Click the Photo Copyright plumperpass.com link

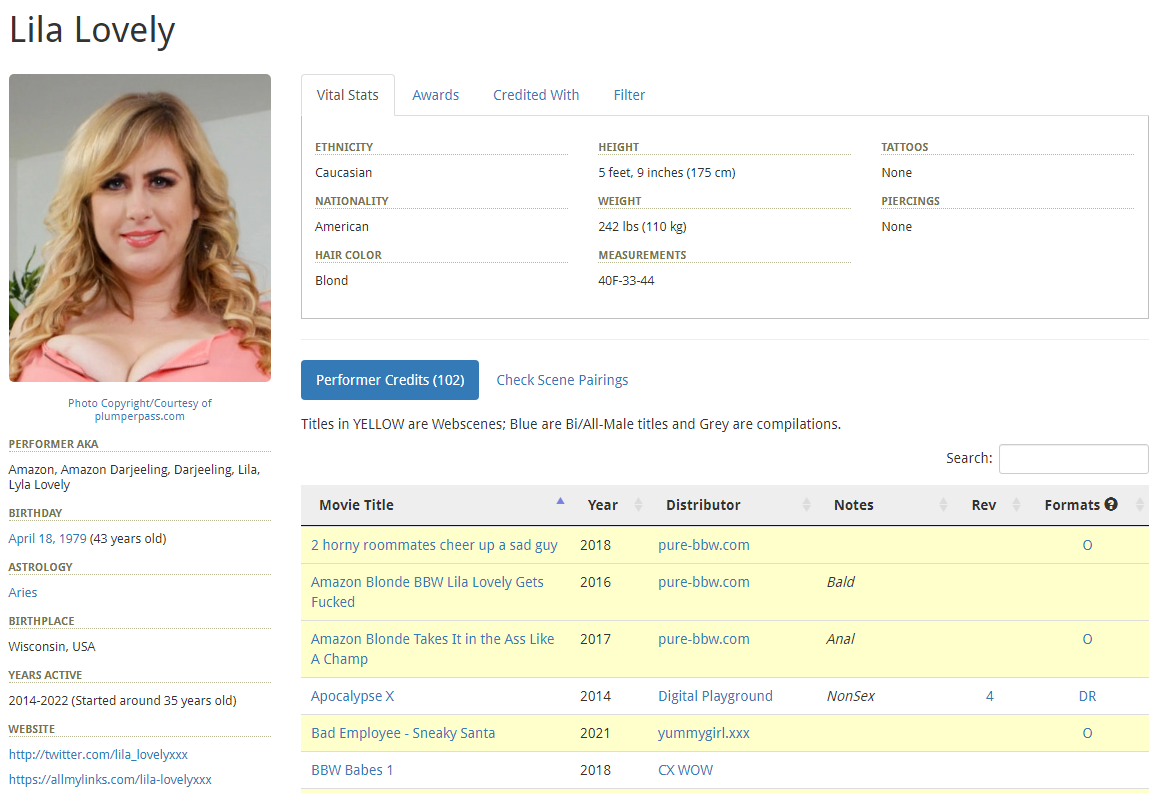coord(140,410)
